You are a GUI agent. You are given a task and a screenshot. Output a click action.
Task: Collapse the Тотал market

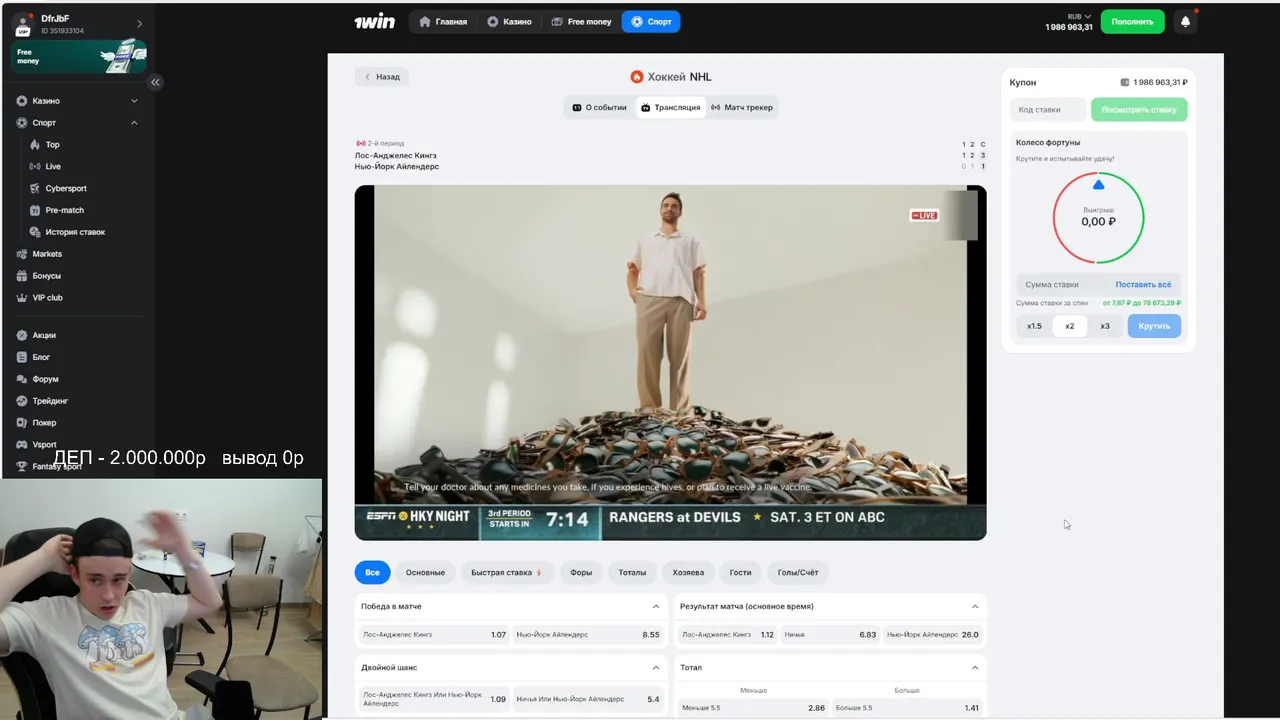pyautogui.click(x=975, y=667)
